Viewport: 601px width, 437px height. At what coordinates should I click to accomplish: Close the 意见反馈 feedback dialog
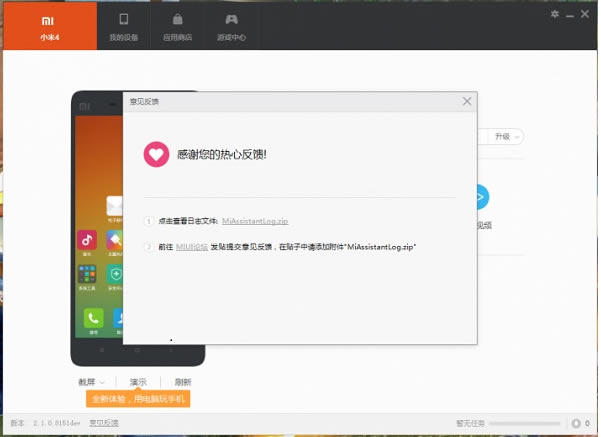[x=466, y=101]
